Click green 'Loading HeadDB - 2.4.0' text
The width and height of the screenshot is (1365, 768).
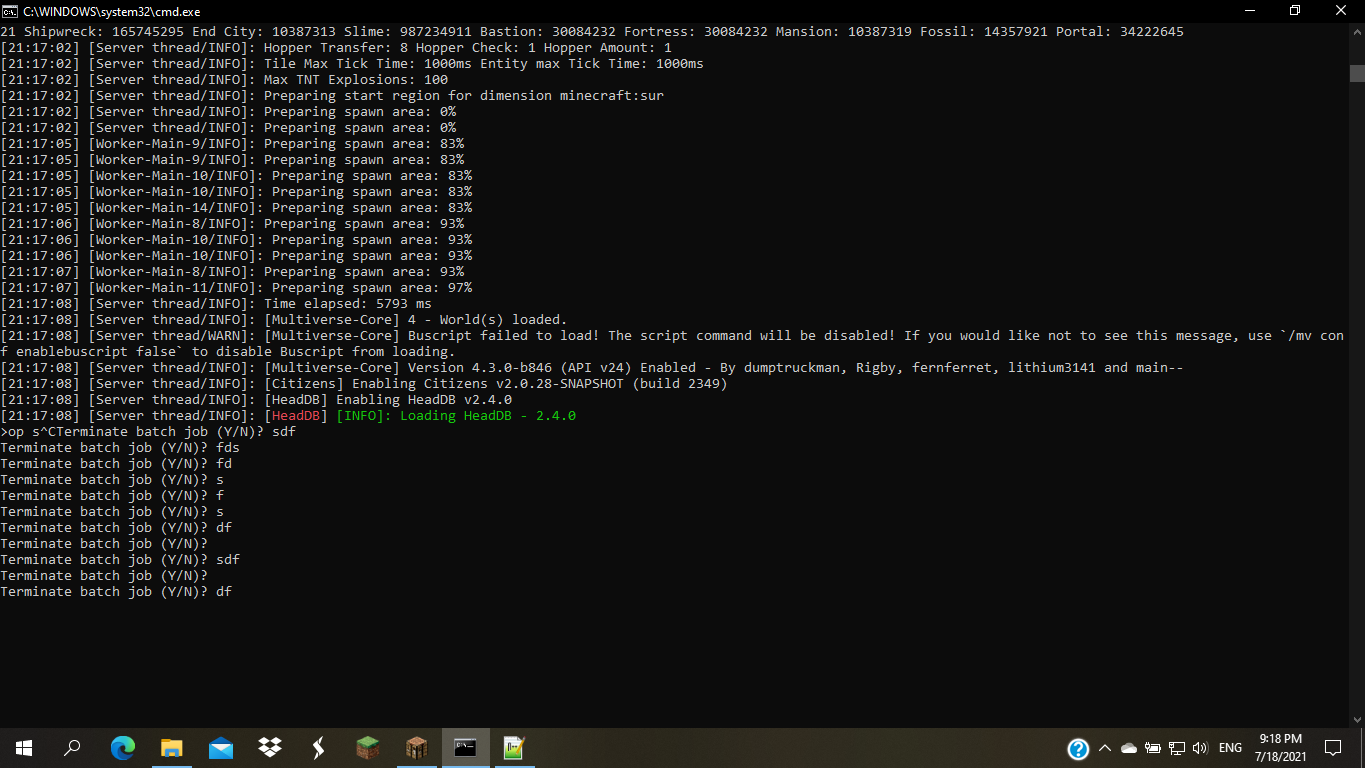point(488,415)
